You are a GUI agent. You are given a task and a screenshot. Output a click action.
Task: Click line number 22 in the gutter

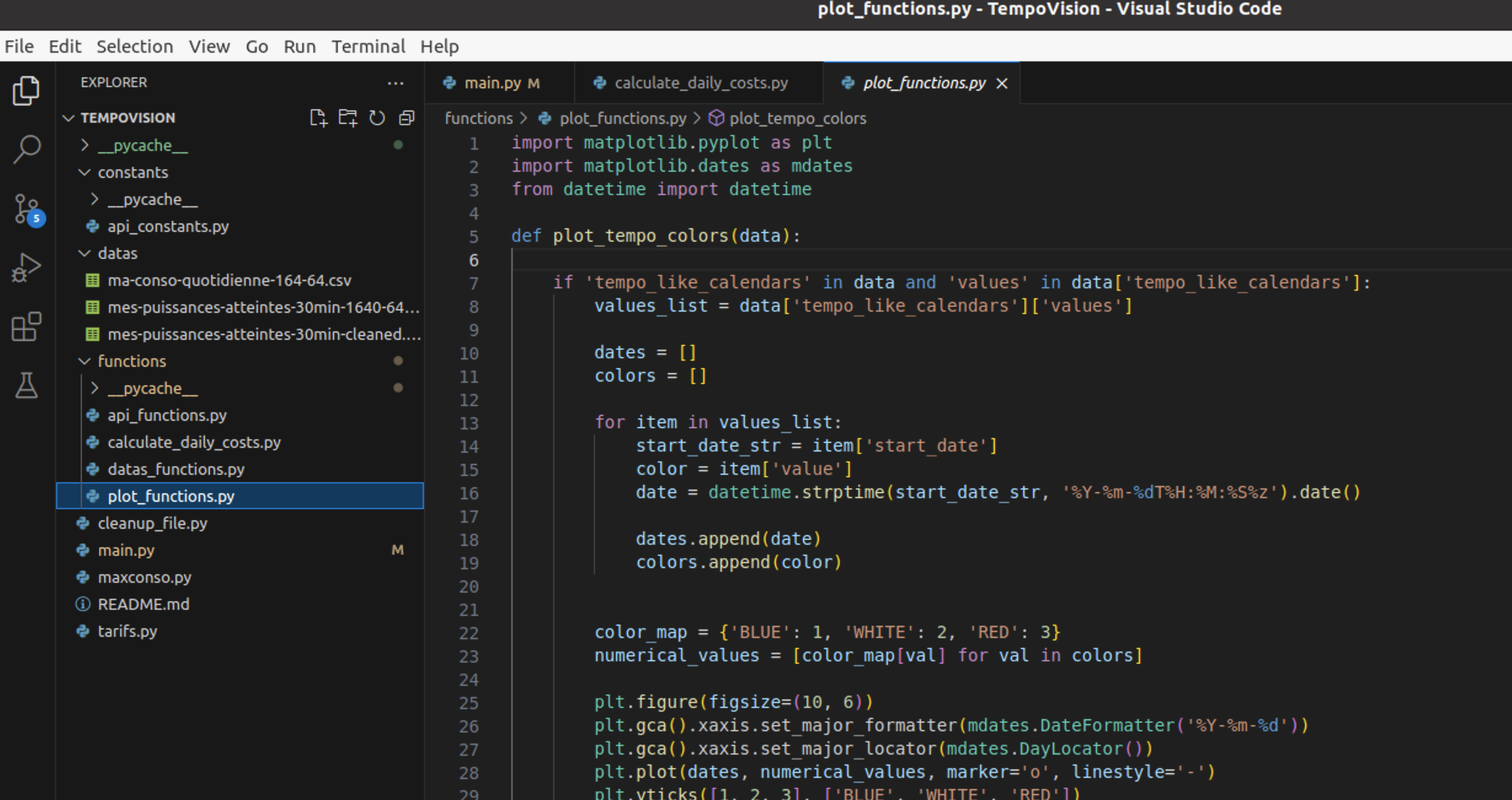tap(469, 633)
